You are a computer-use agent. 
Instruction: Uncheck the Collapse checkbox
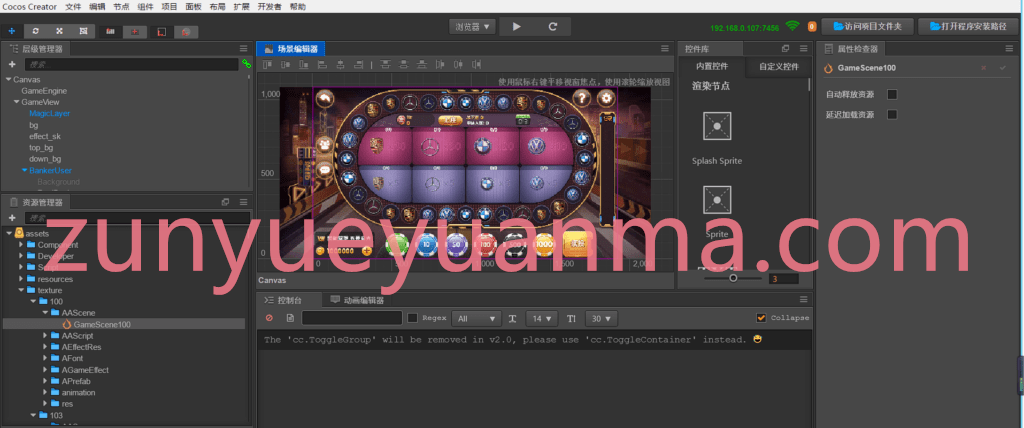pyautogui.click(x=761, y=318)
